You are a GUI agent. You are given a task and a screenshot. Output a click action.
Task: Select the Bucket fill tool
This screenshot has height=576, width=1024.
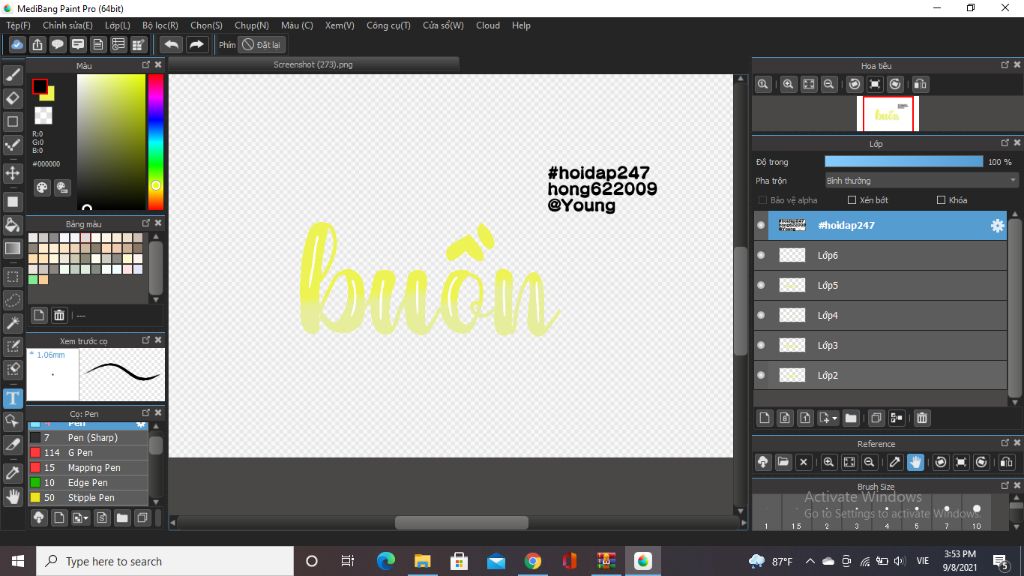click(12, 225)
